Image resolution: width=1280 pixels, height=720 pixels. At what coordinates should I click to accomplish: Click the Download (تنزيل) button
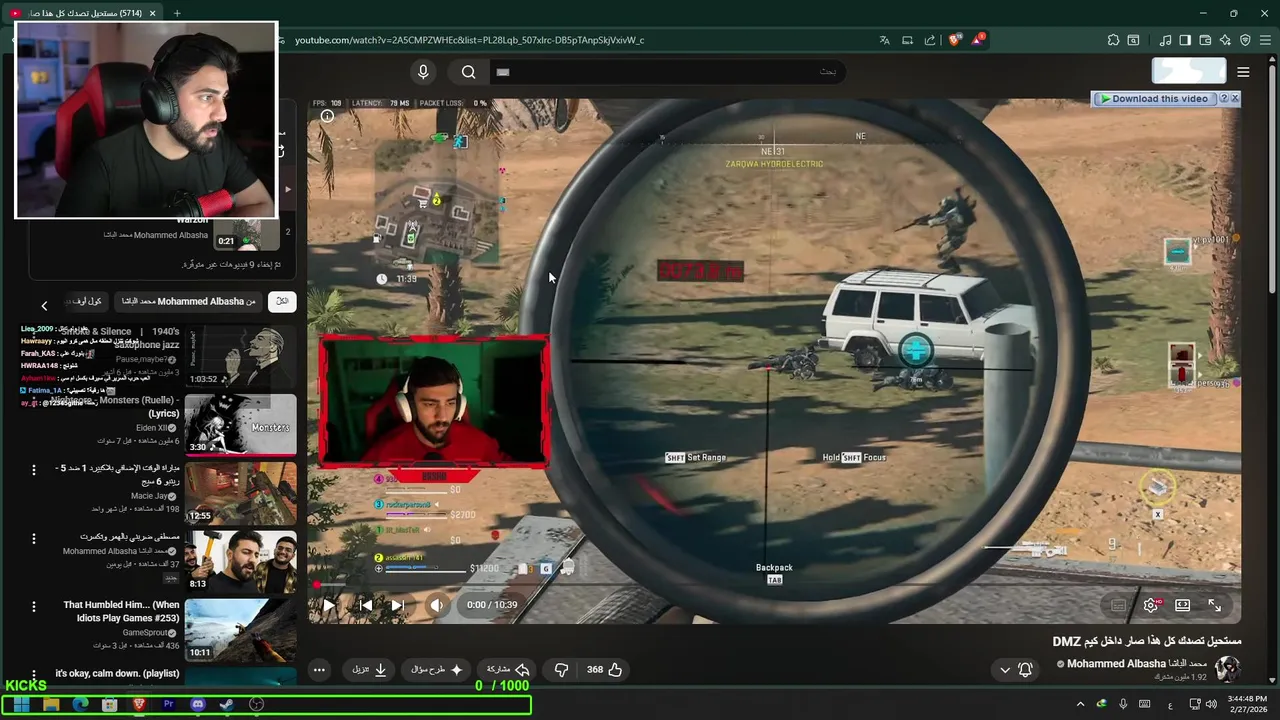tap(369, 670)
